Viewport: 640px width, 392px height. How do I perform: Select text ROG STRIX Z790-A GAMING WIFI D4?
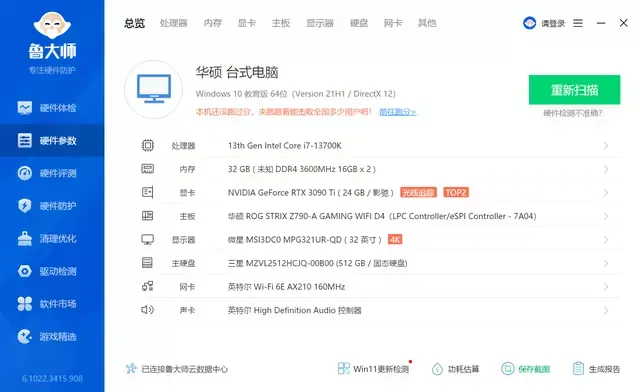315,216
